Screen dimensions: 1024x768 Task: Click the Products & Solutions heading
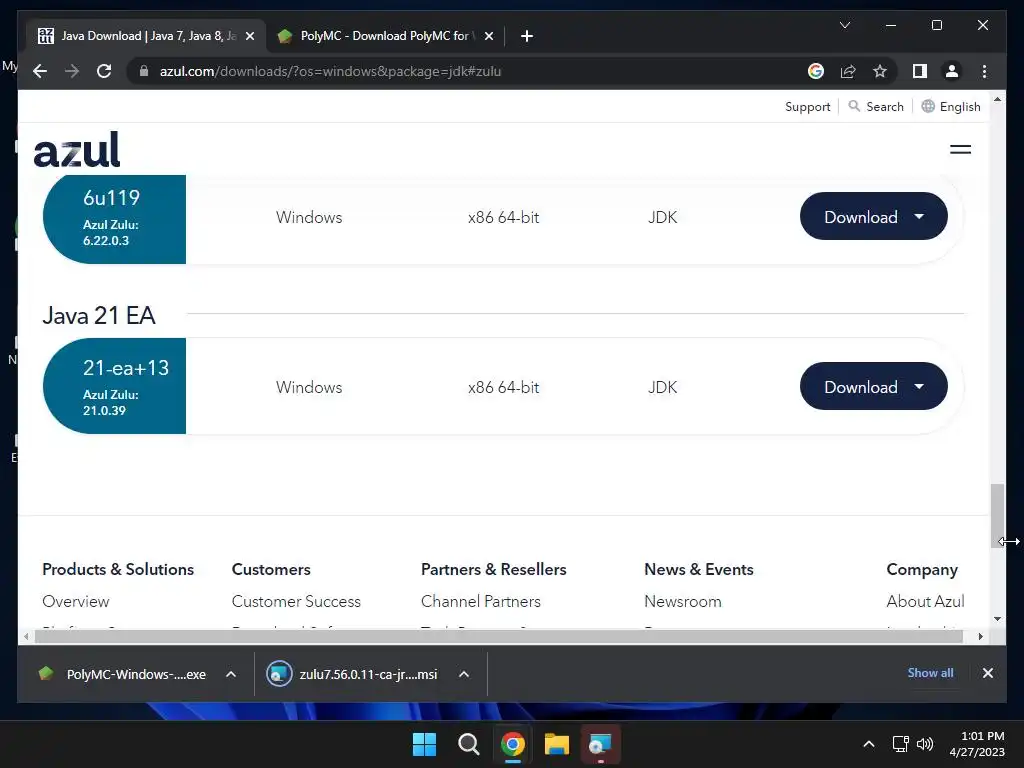(x=118, y=569)
